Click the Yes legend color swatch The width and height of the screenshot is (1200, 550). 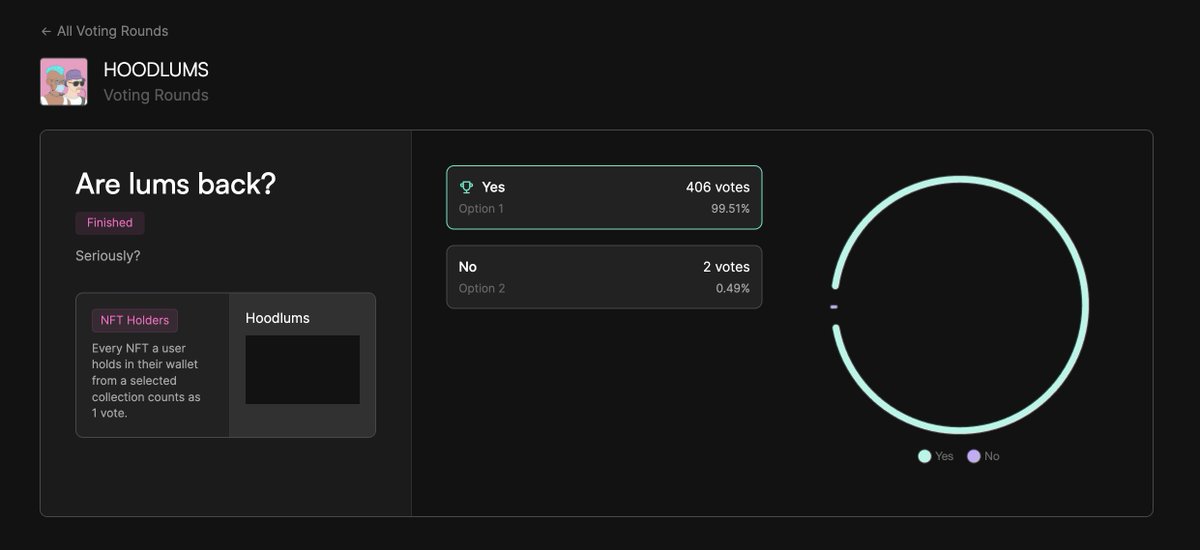pyautogui.click(x=924, y=456)
